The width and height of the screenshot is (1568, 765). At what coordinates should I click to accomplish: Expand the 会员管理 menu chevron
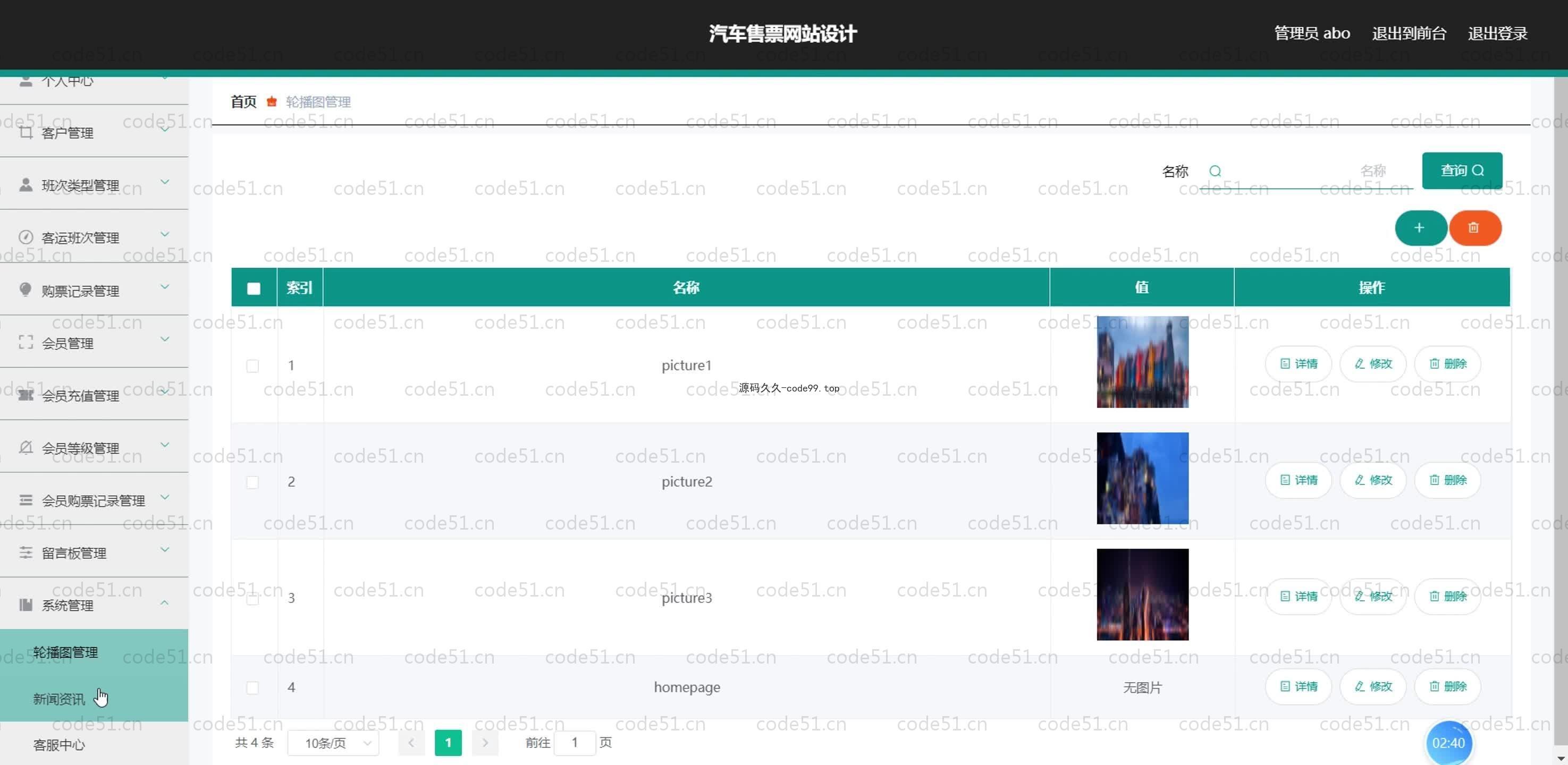[165, 338]
